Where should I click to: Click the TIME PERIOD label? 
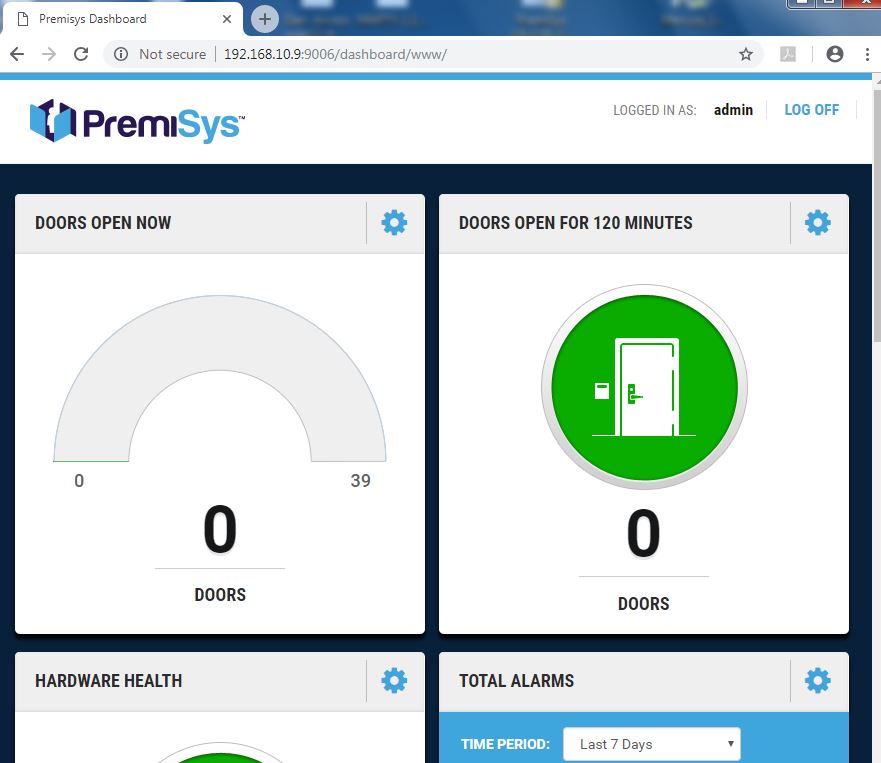point(505,744)
